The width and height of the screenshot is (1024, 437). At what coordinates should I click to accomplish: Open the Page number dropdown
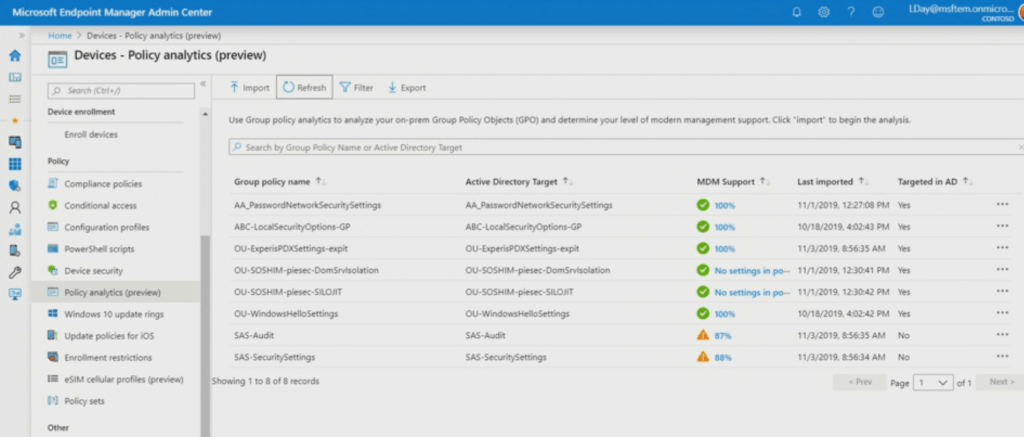[x=933, y=383]
